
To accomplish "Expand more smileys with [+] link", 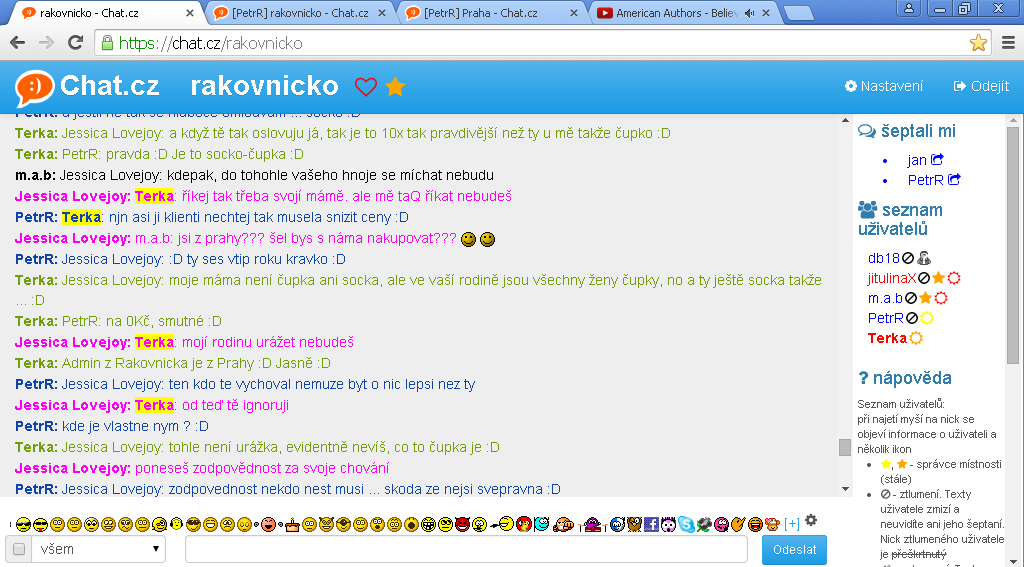I will [792, 524].
